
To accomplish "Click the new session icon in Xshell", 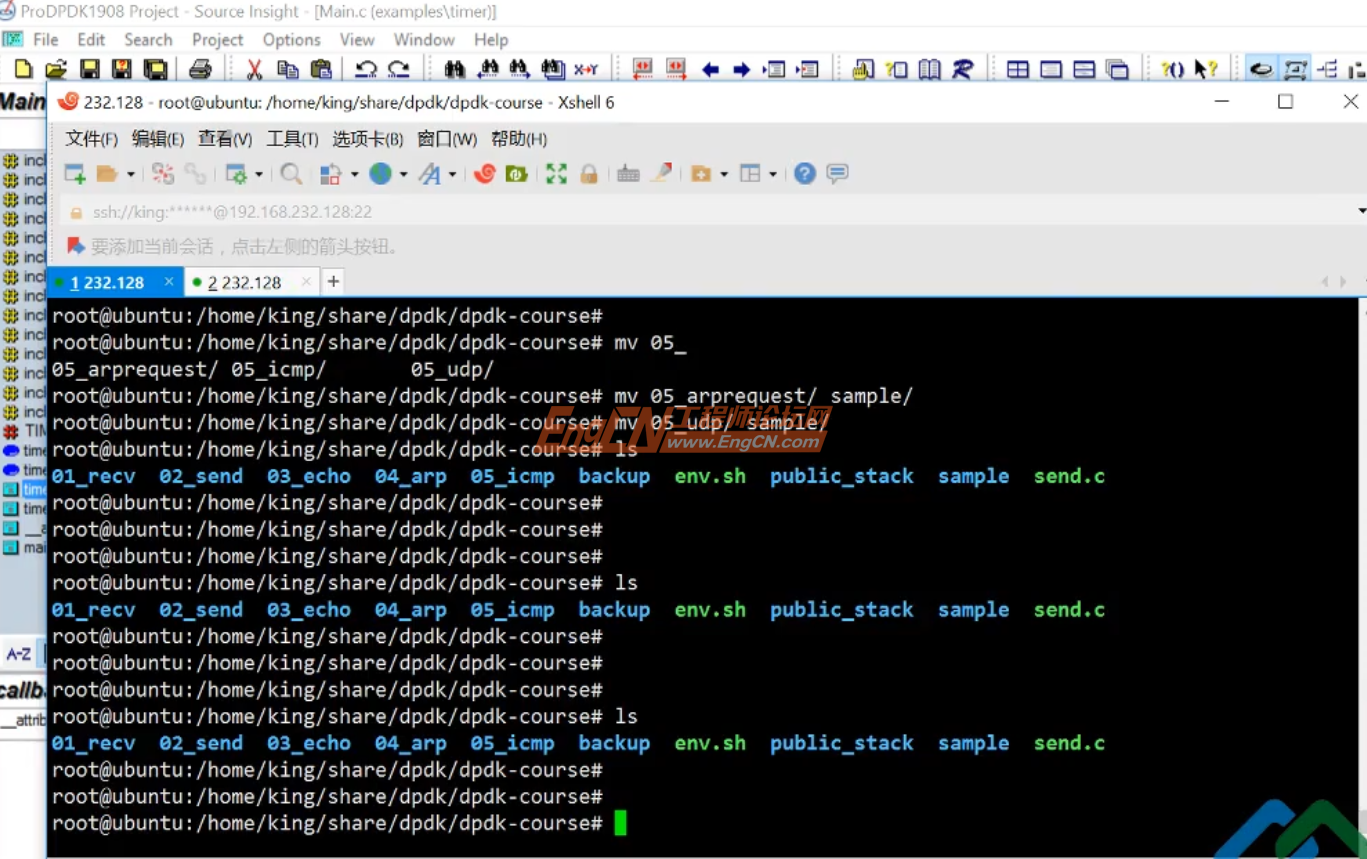I will (75, 174).
